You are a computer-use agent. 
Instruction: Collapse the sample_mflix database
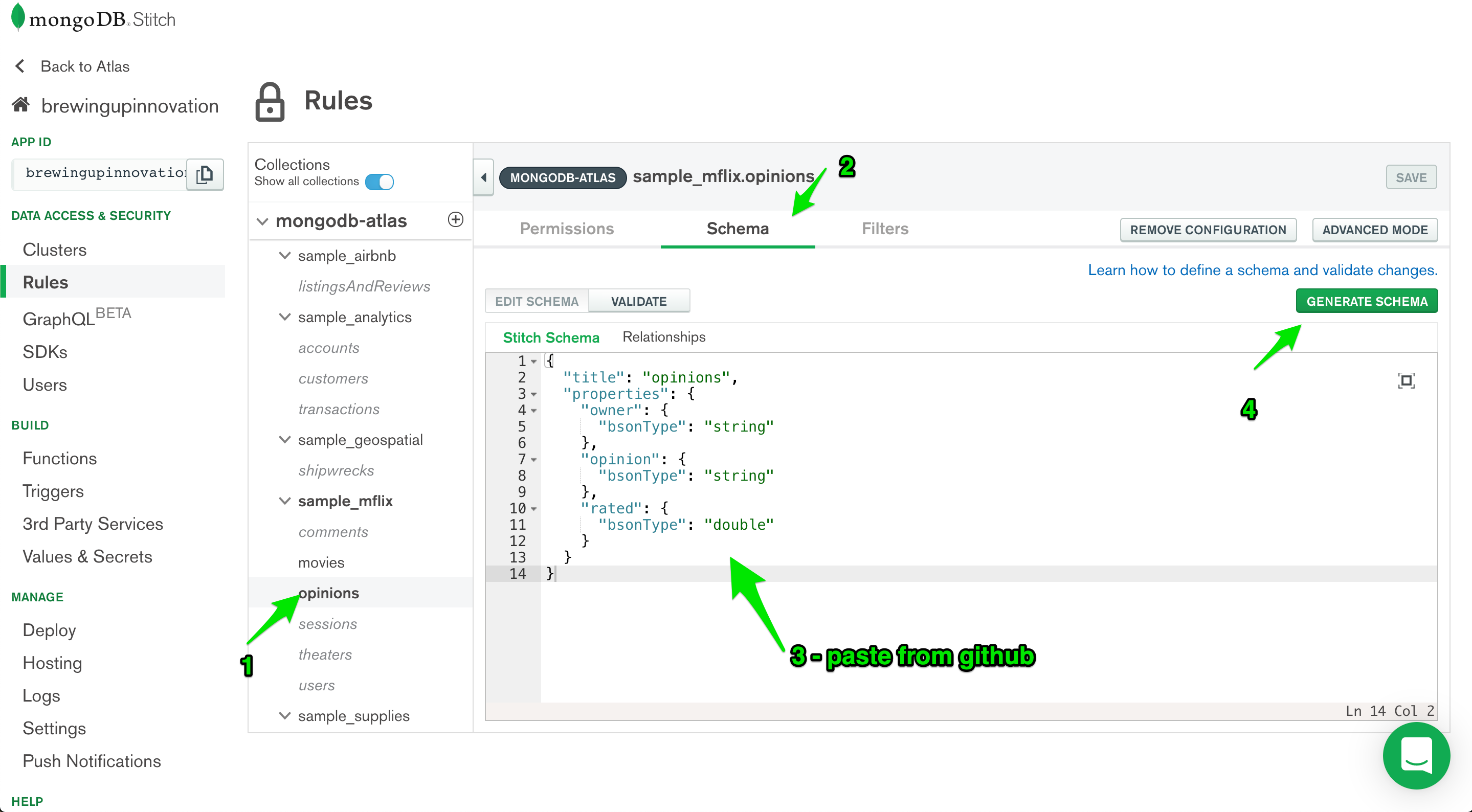tap(284, 501)
